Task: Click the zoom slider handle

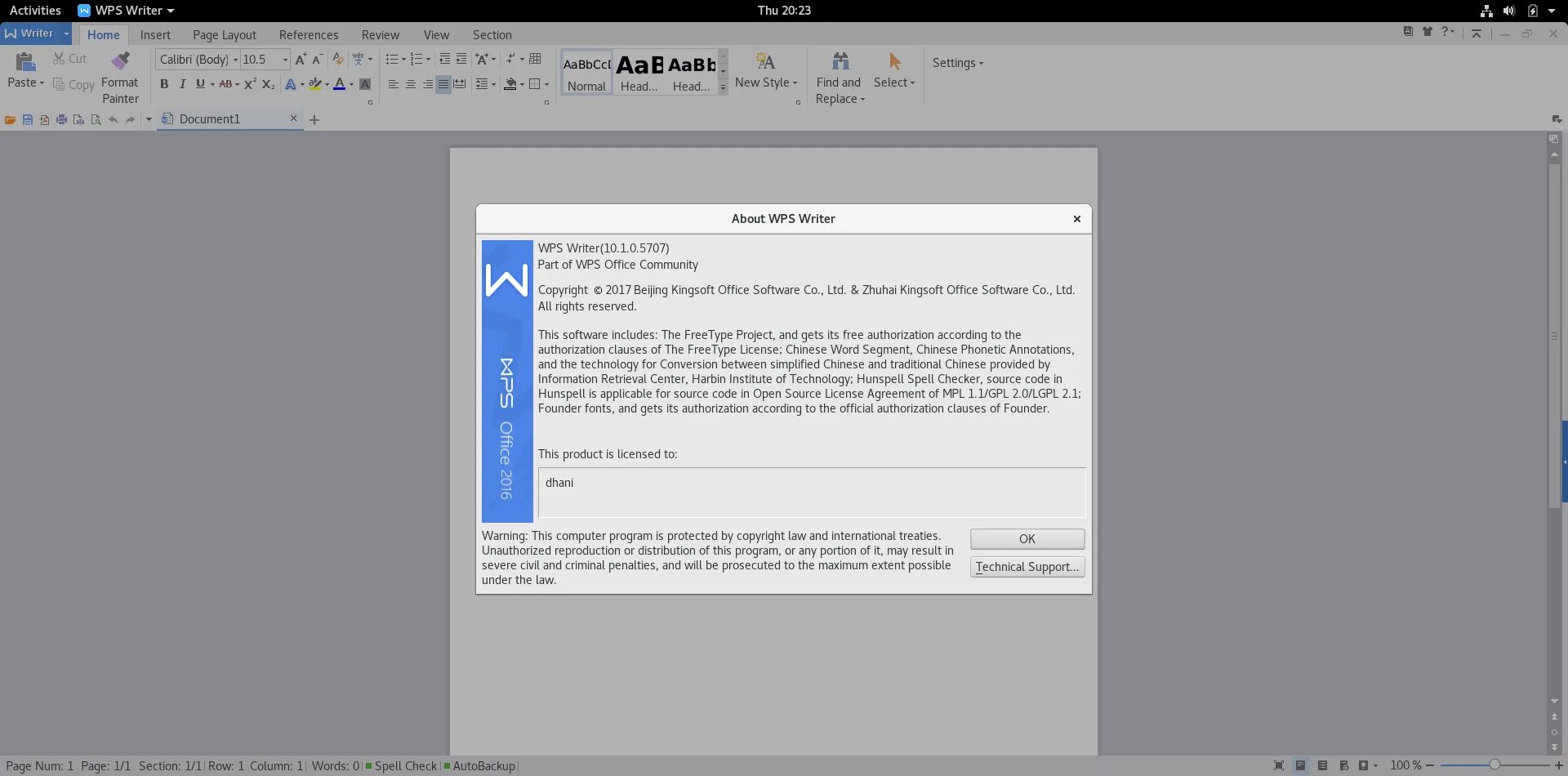Action: pos(1494,765)
